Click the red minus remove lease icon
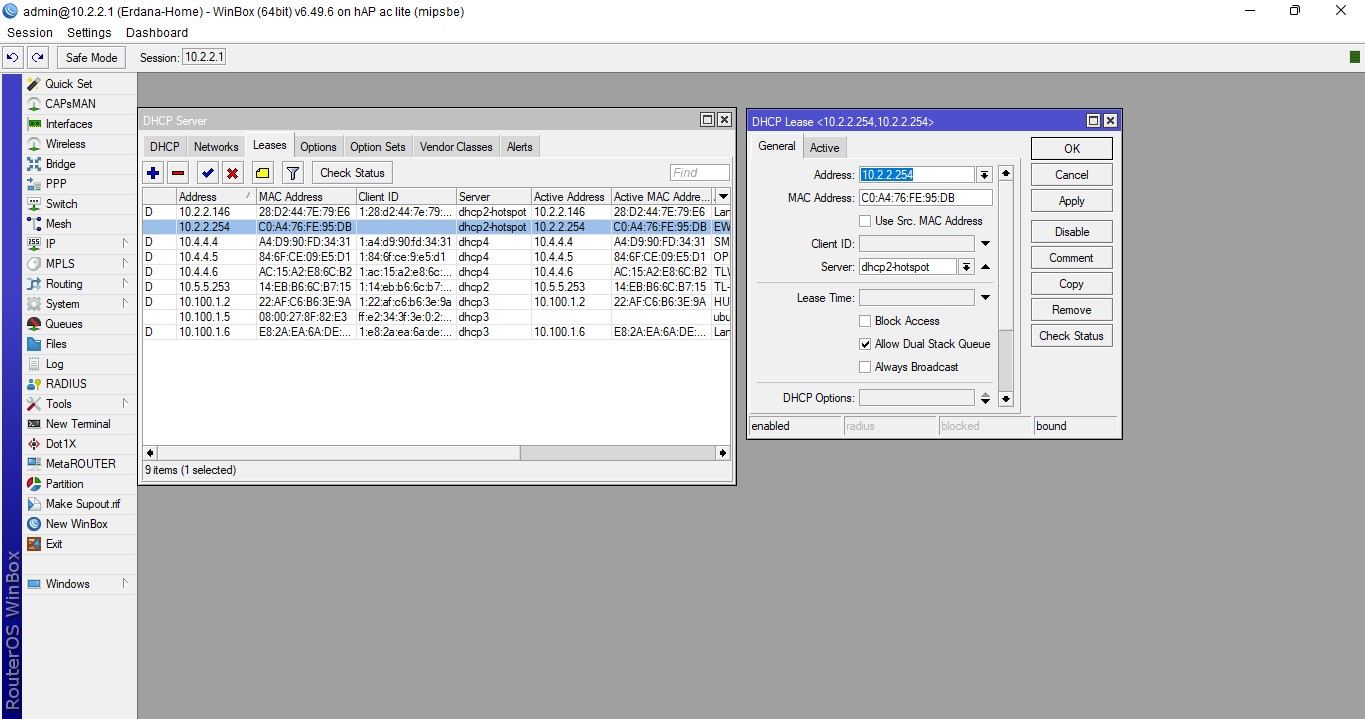This screenshot has width=1365, height=719. (x=178, y=173)
